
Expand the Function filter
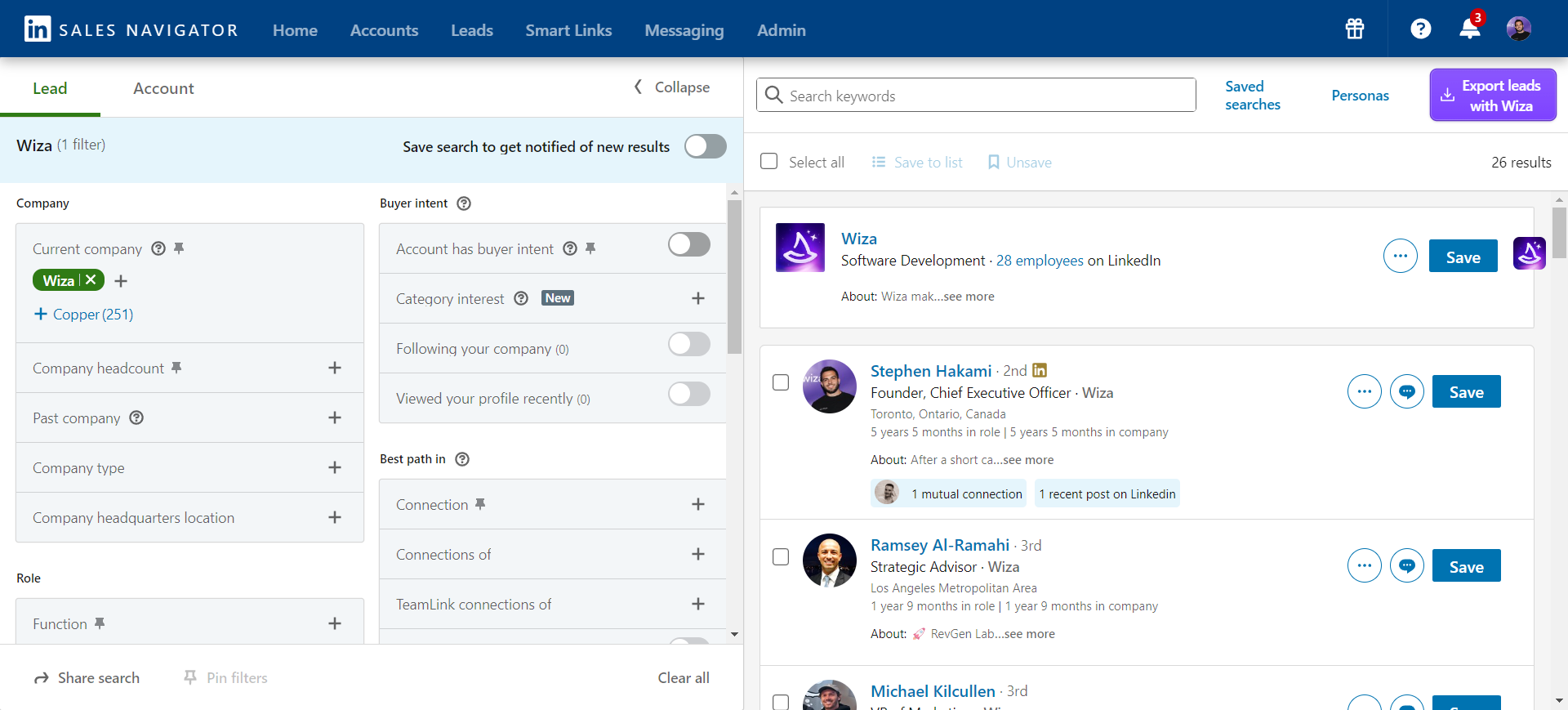pyautogui.click(x=335, y=623)
